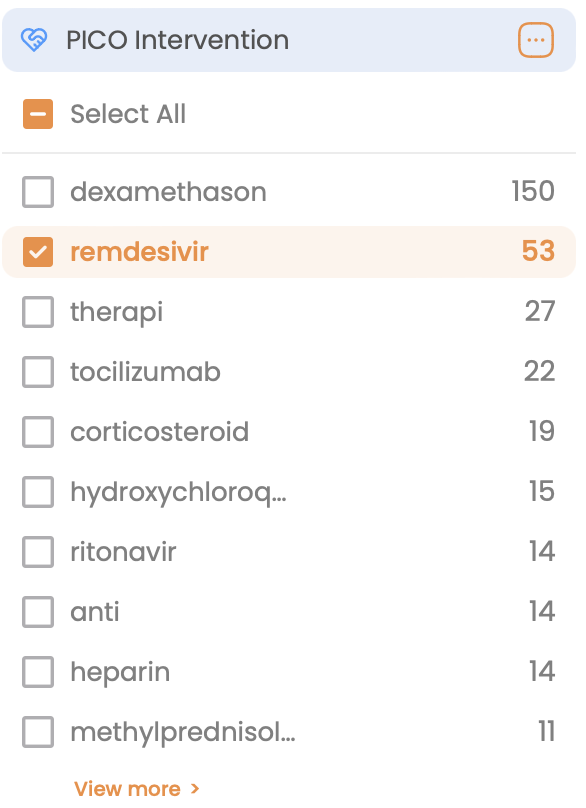Enable the tocilizumab filter
Image resolution: width=586 pixels, height=808 pixels.
coord(38,372)
